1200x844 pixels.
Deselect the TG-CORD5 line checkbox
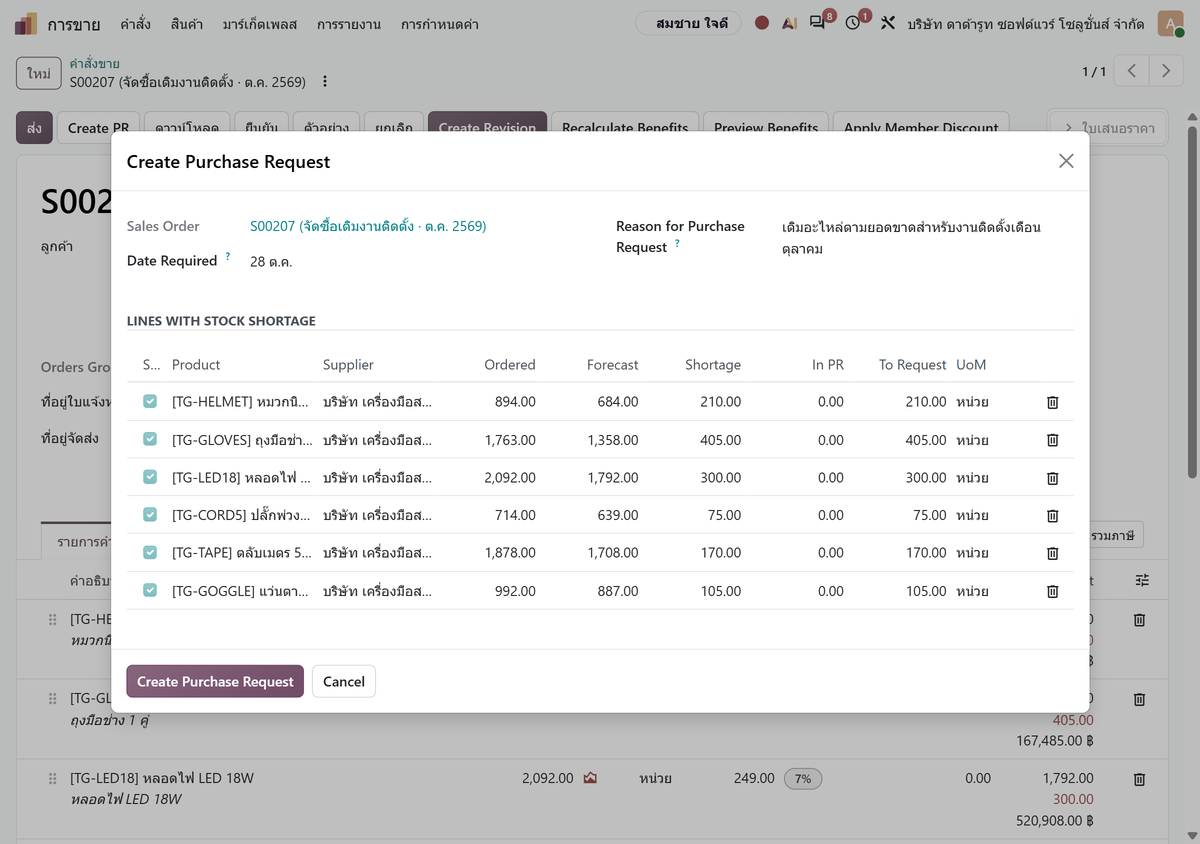pyautogui.click(x=150, y=514)
